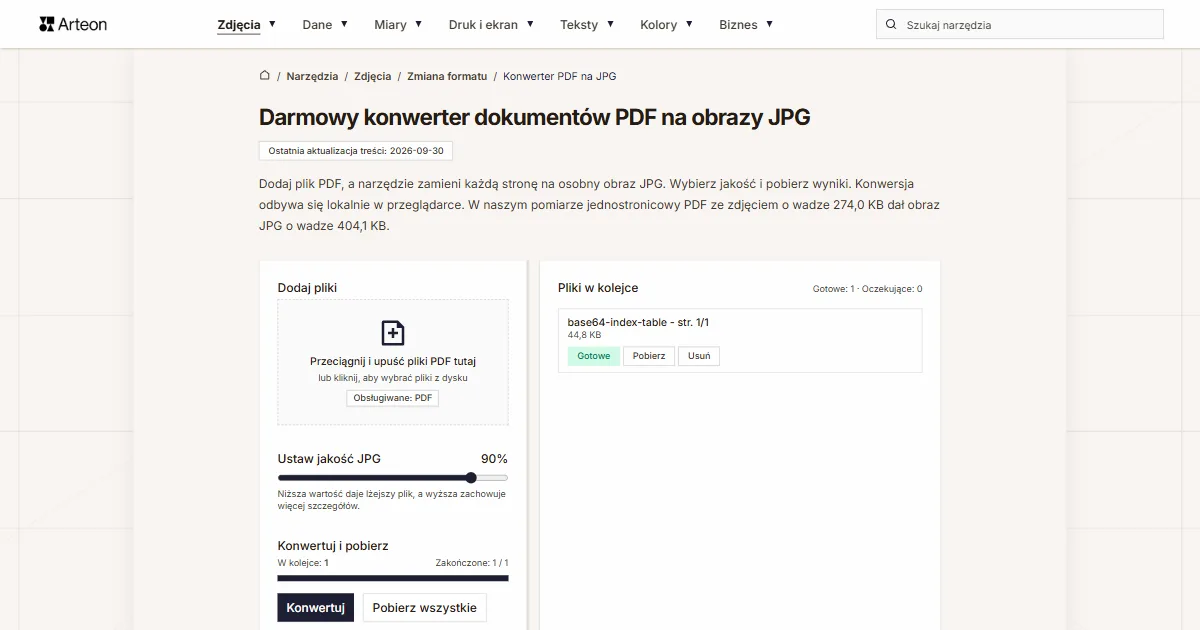Click the 90% quality value
Screen dimensions: 1200x630
coord(494,459)
